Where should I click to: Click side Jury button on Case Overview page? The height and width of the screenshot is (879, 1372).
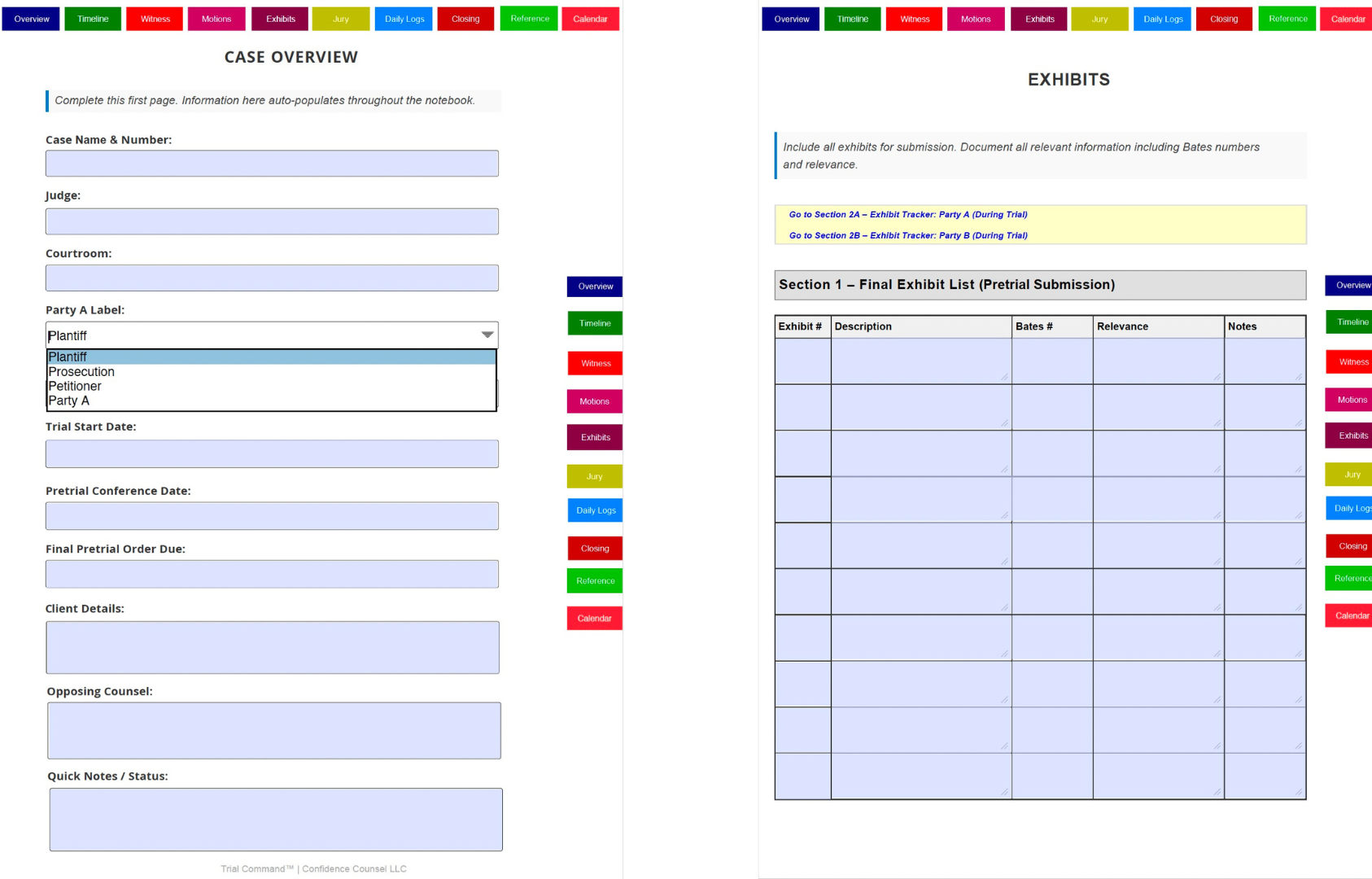(595, 476)
